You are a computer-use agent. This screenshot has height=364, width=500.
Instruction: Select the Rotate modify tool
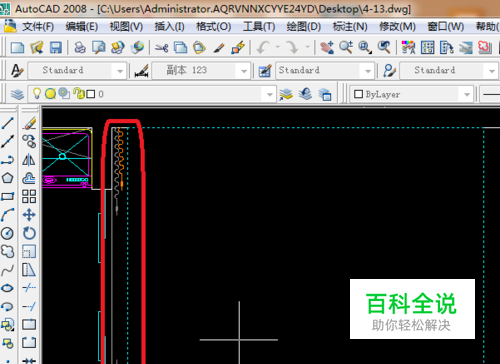pyautogui.click(x=29, y=233)
